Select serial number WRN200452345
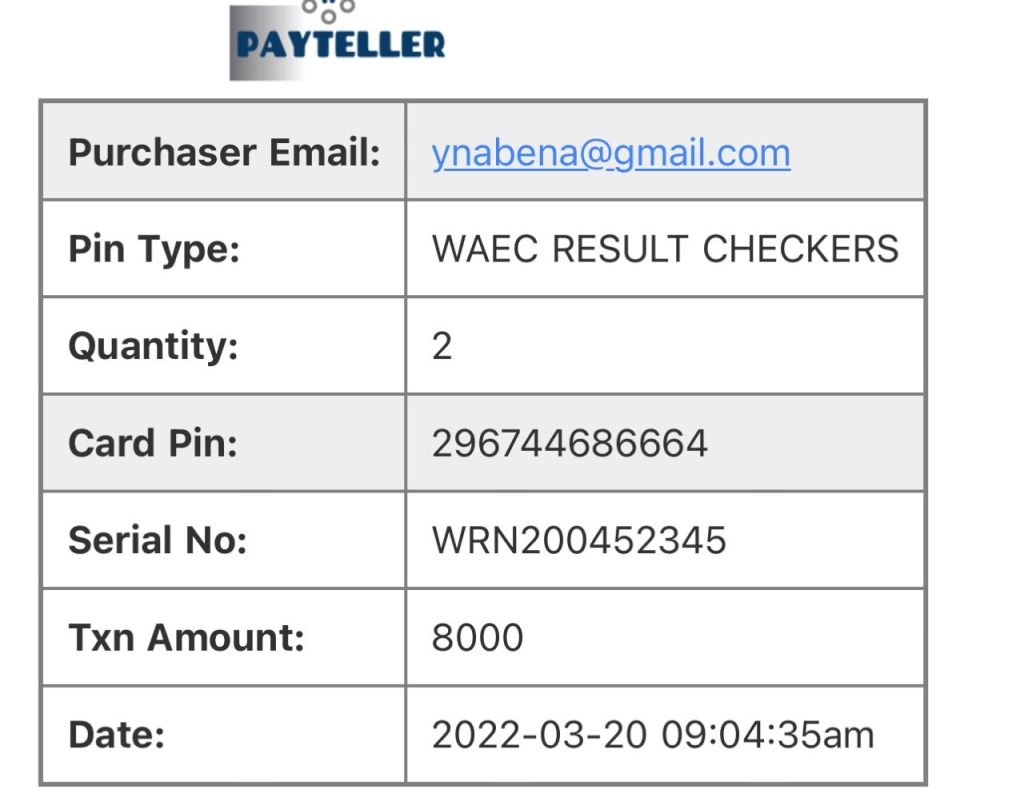The image size is (1024, 797). click(x=579, y=540)
